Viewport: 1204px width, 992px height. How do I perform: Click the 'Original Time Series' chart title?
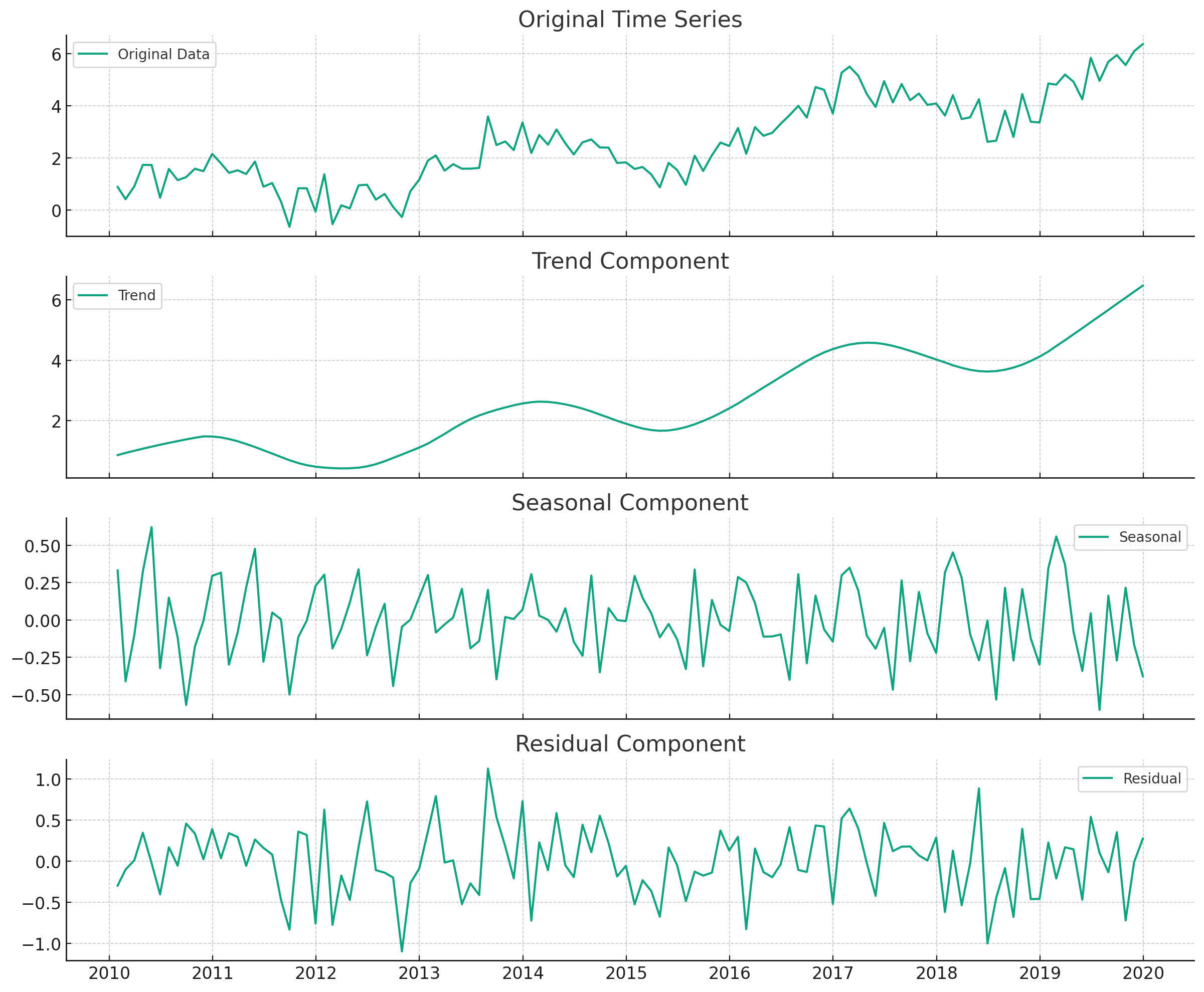(629, 20)
